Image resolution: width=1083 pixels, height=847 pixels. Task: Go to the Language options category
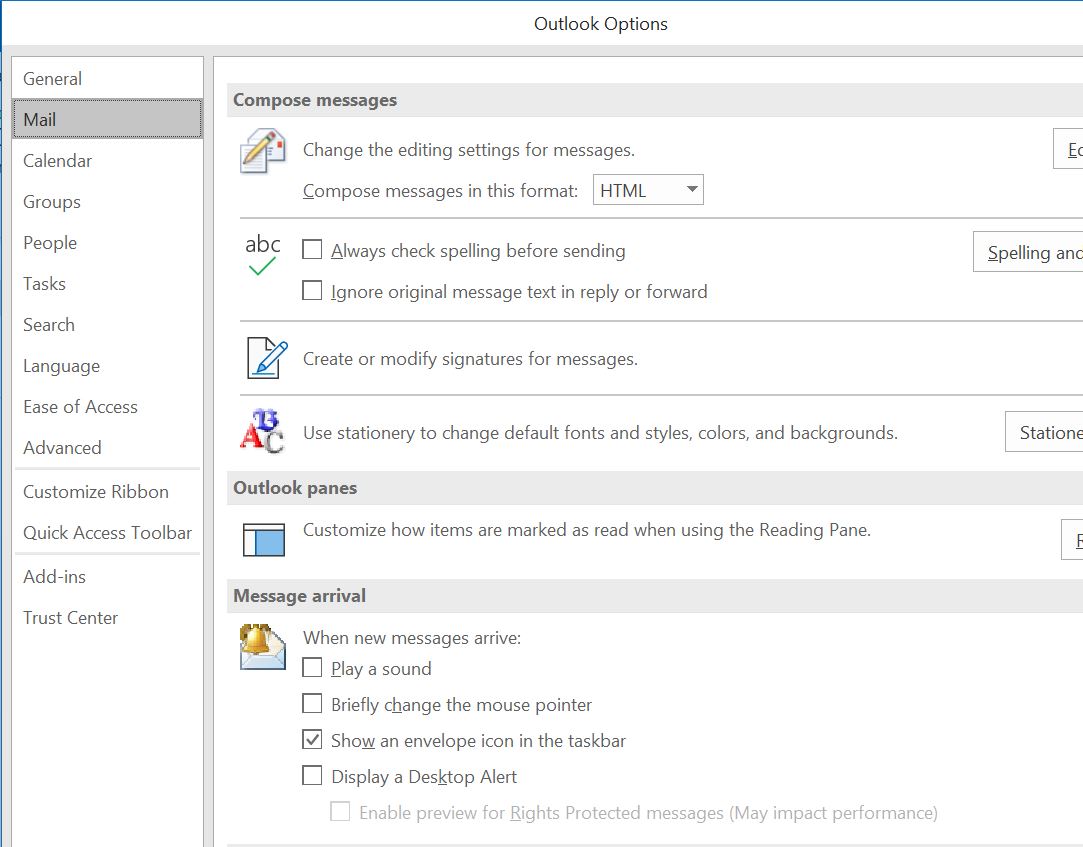click(108, 365)
